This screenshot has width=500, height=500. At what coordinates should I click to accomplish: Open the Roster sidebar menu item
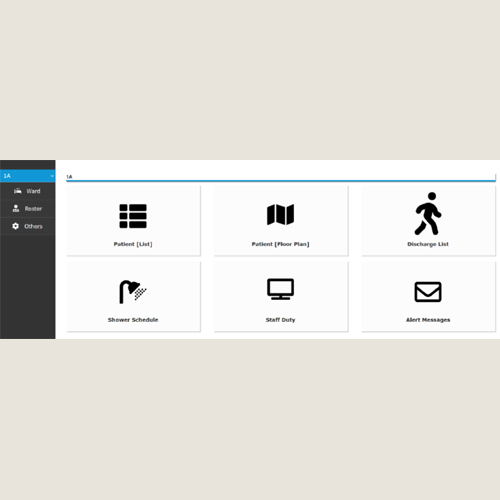28,209
